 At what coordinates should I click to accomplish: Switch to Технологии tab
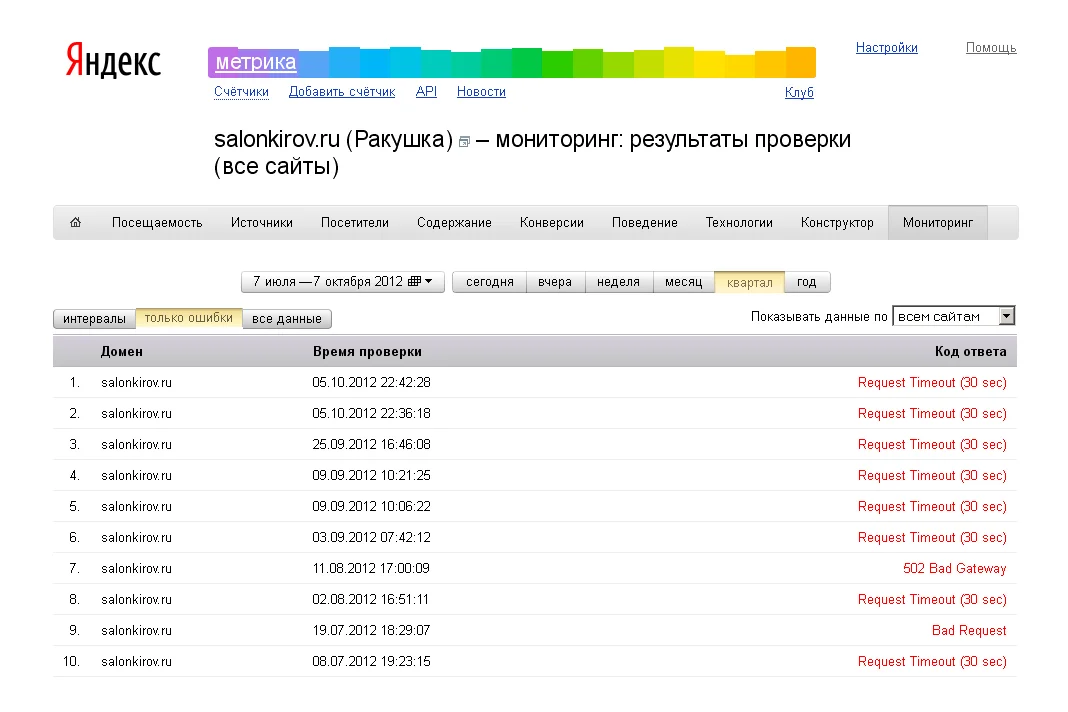pyautogui.click(x=739, y=223)
